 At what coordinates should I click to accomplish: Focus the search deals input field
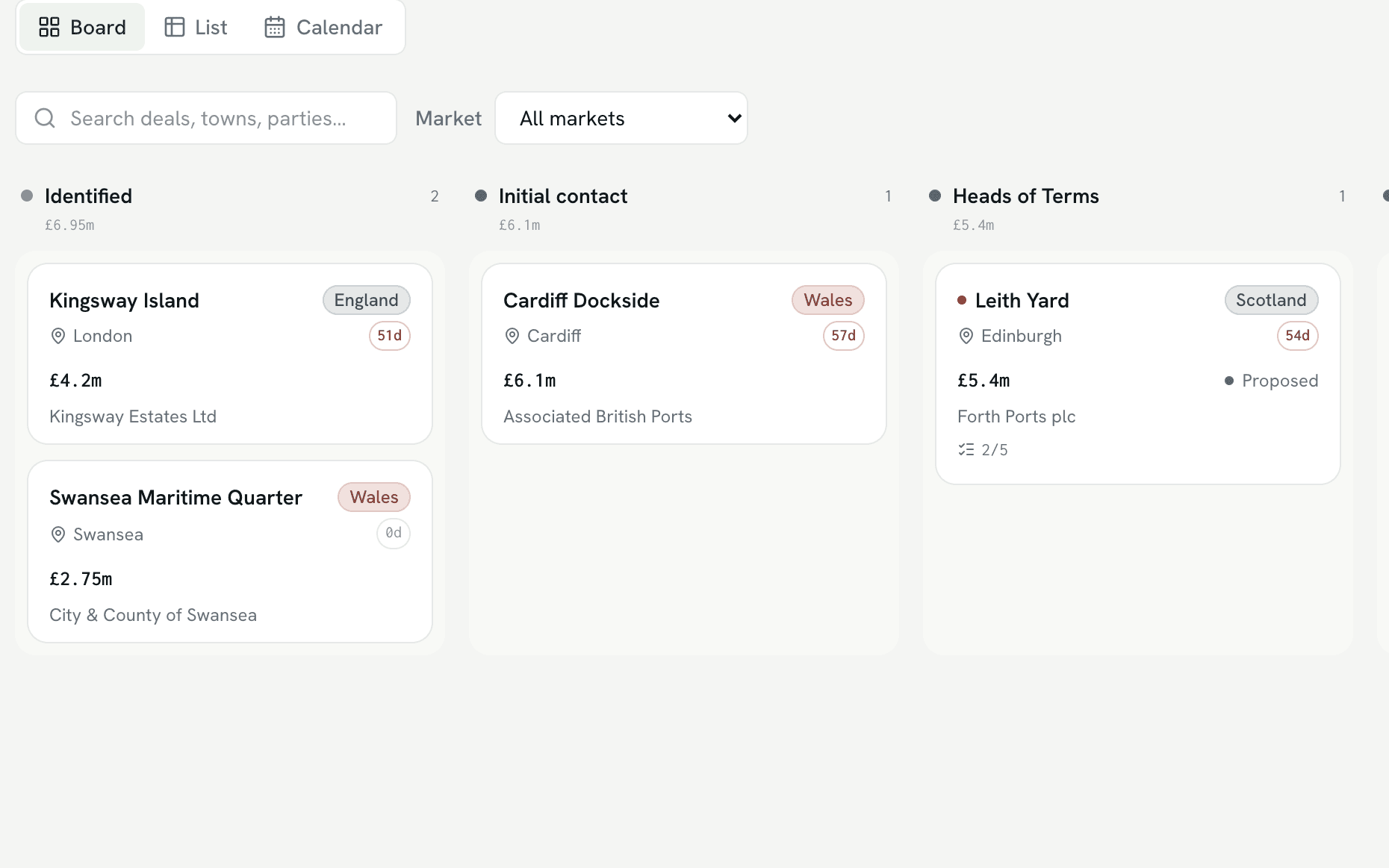tap(206, 118)
